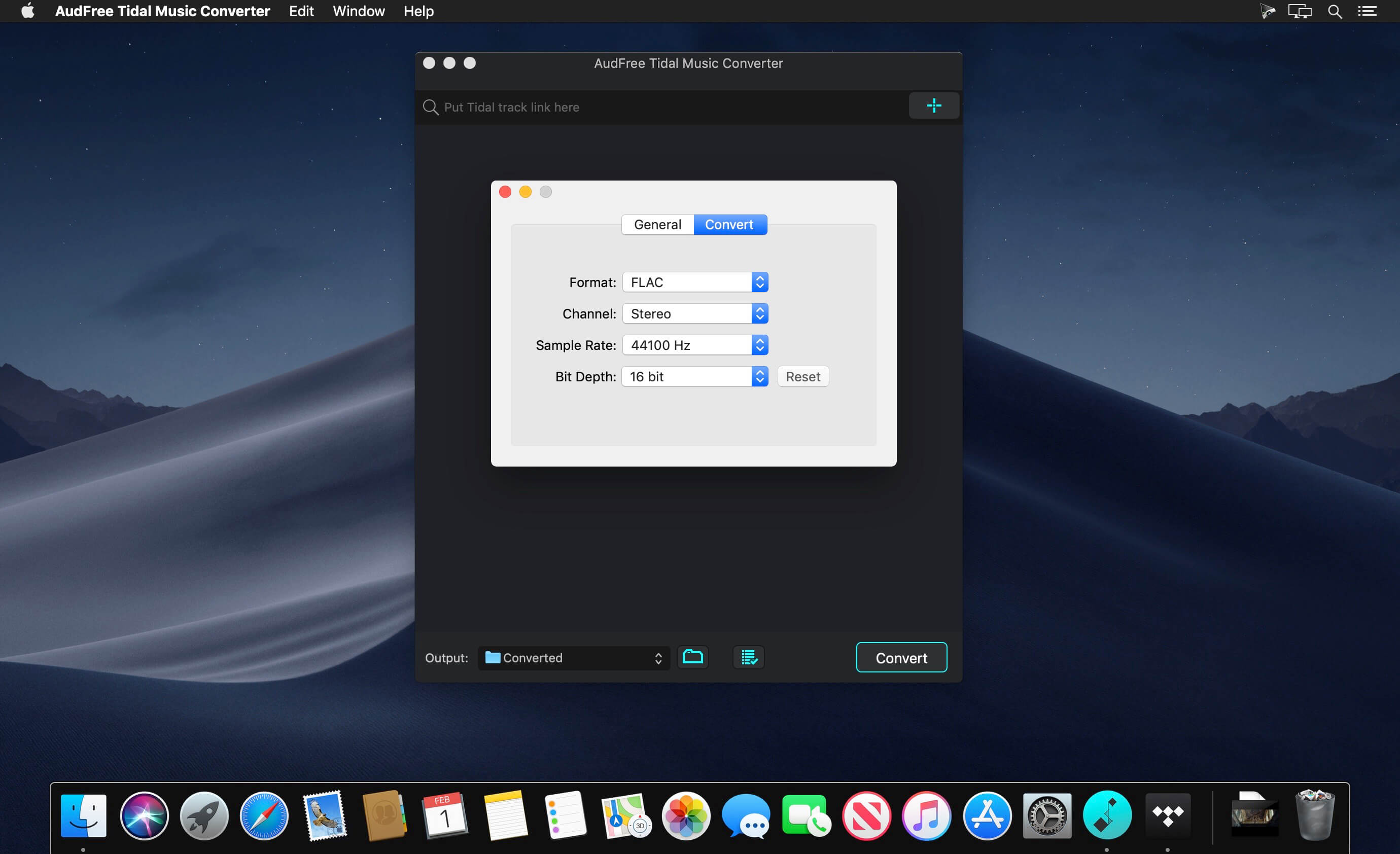Click the Add track button (+)
The image size is (1400, 854).
pyautogui.click(x=931, y=106)
